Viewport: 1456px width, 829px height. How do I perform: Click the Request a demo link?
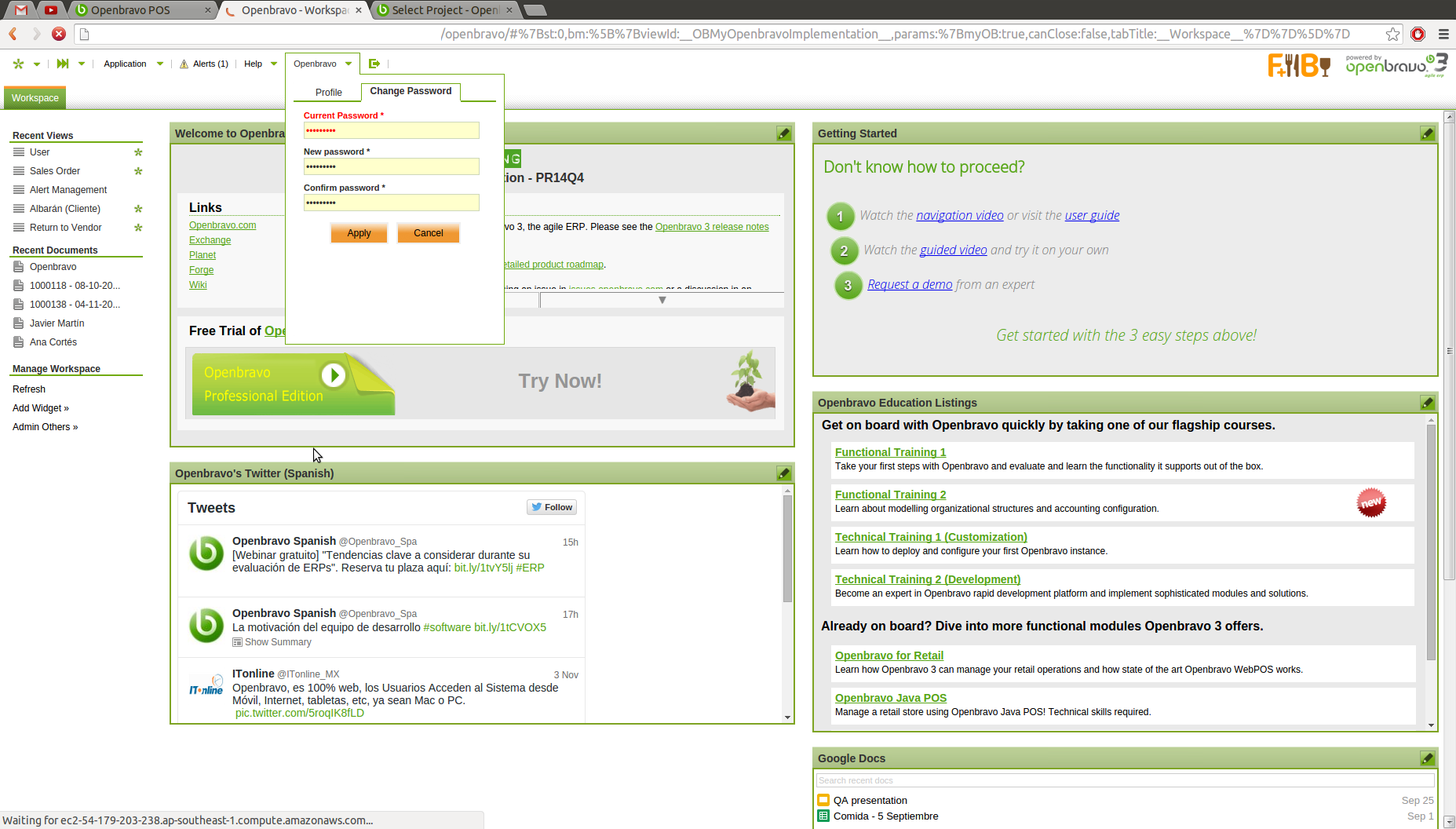(910, 284)
